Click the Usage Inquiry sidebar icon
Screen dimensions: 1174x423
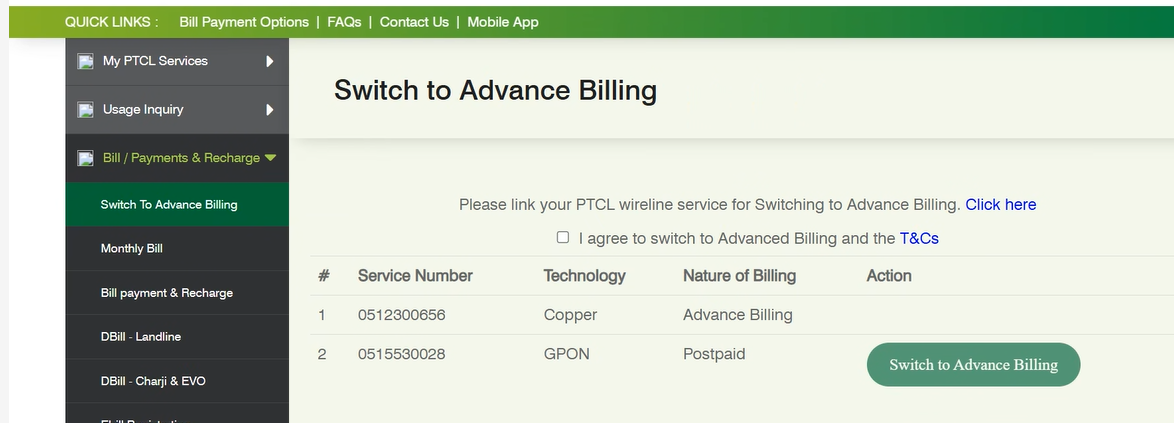[x=86, y=110]
